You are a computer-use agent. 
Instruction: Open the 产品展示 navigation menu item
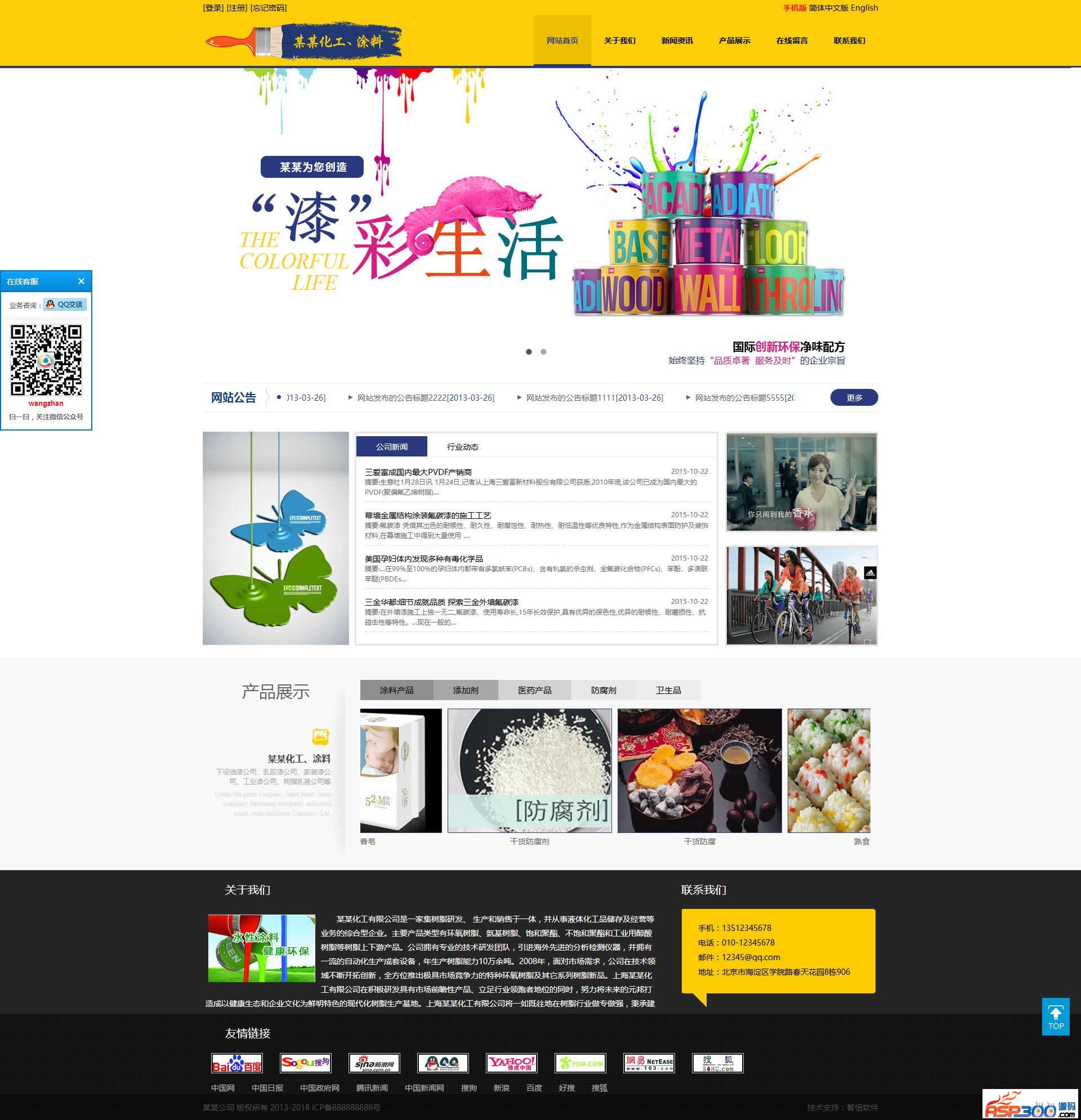734,41
